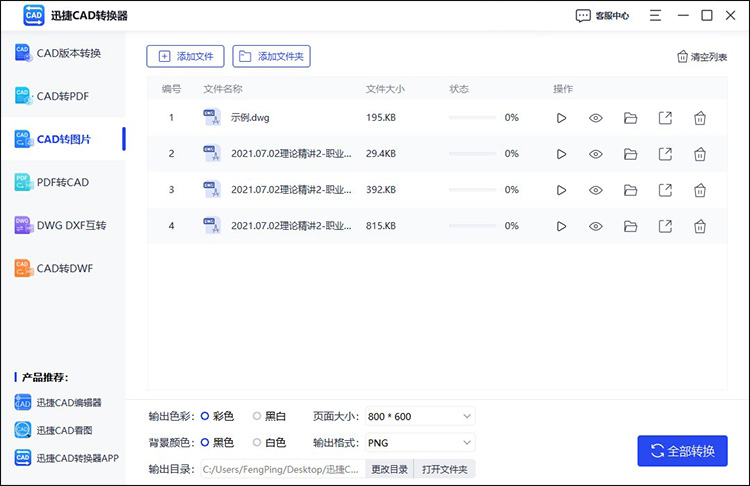The height and width of the screenshot is (486, 750).
Task: Click the 195.KB file size cell
Action: click(381, 117)
